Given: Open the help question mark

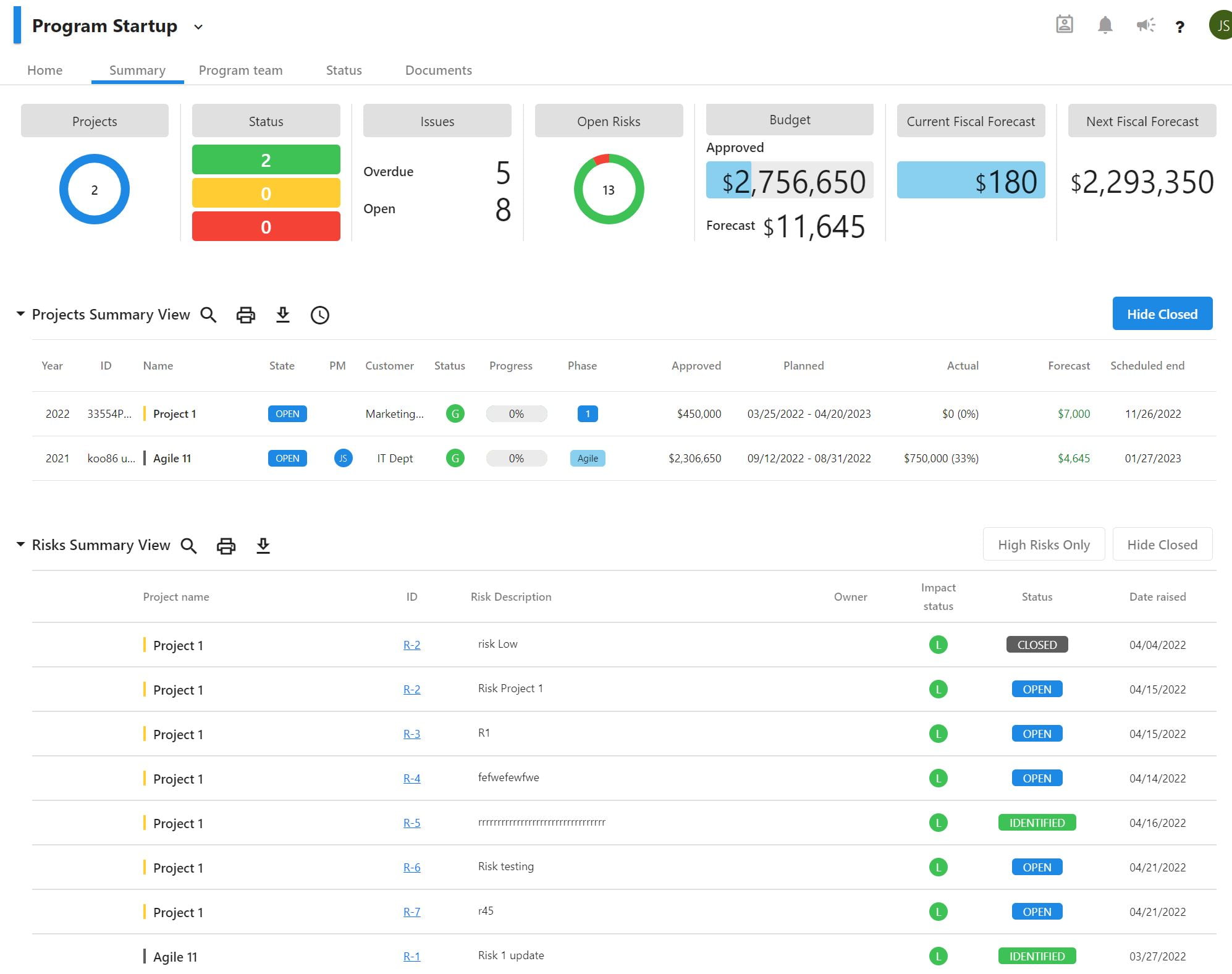Looking at the screenshot, I should pyautogui.click(x=1179, y=27).
